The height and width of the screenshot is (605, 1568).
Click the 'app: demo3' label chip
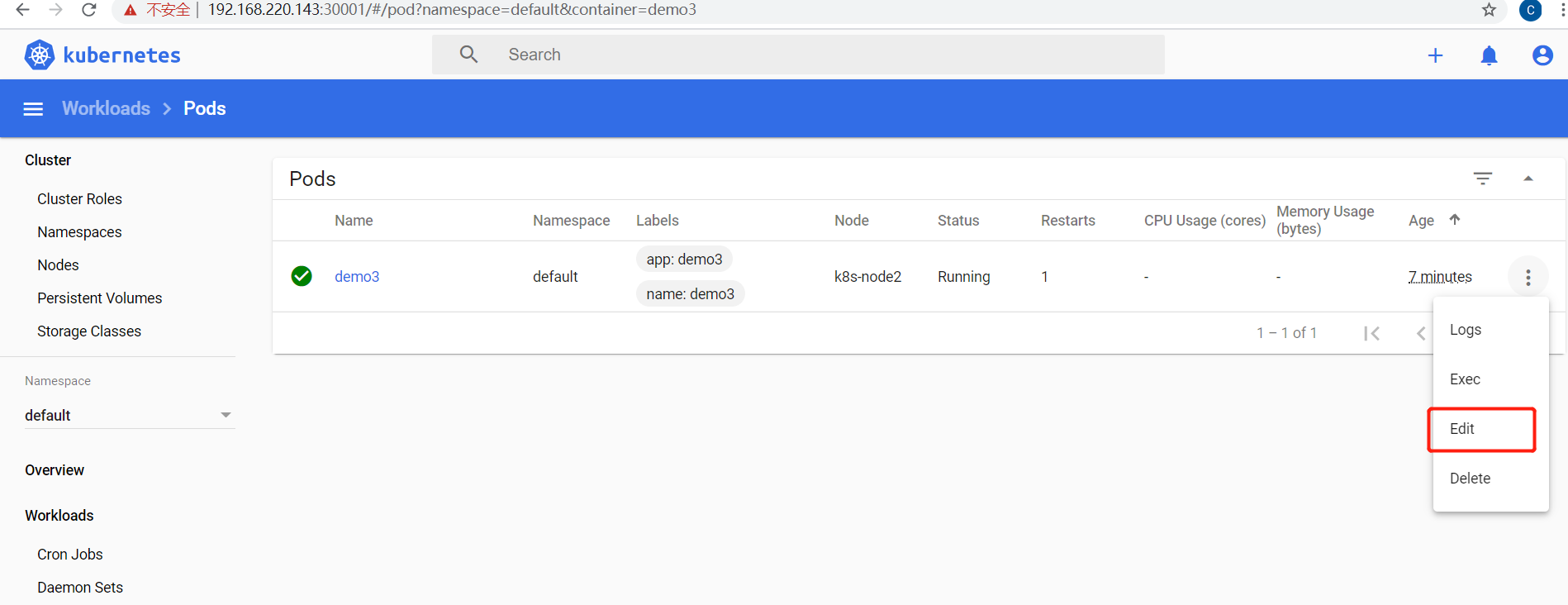(x=684, y=260)
